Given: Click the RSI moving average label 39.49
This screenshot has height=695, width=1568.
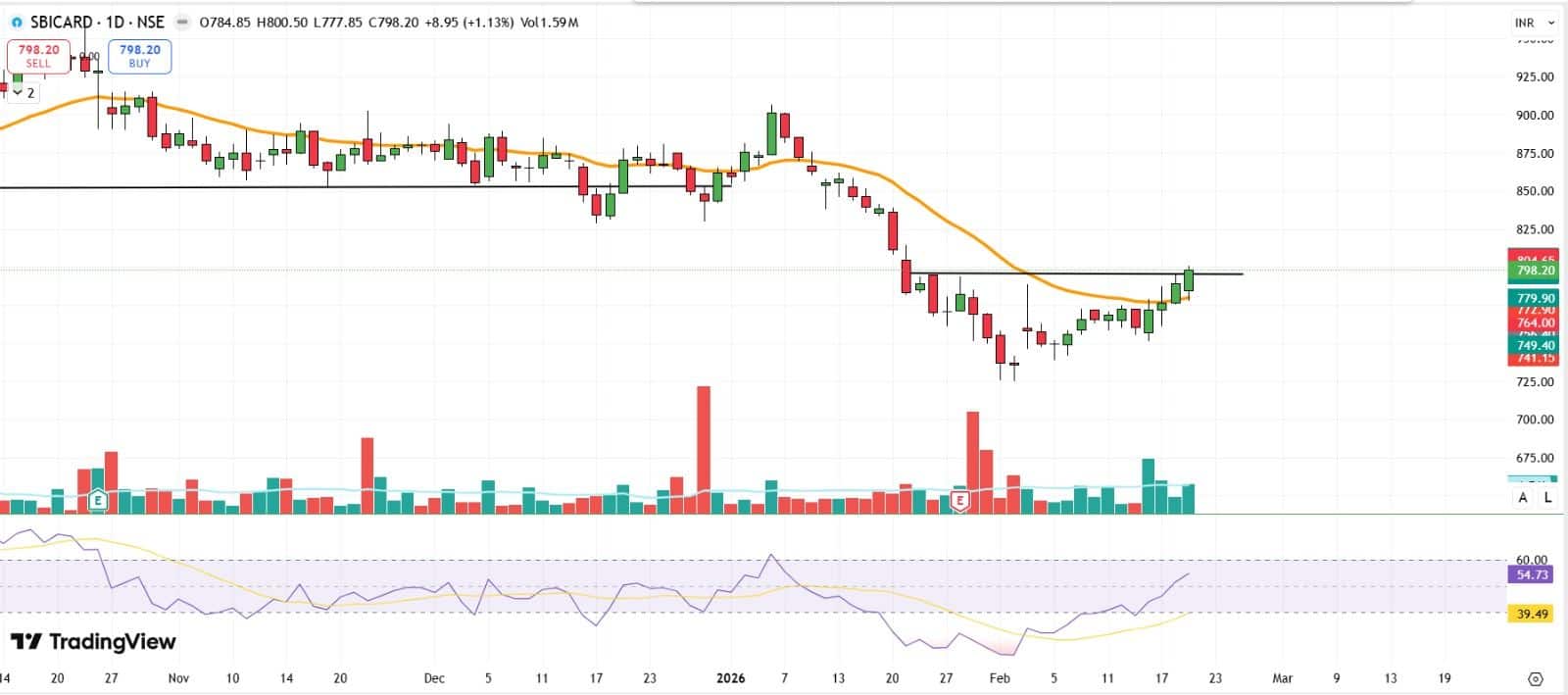Looking at the screenshot, I should point(1532,614).
